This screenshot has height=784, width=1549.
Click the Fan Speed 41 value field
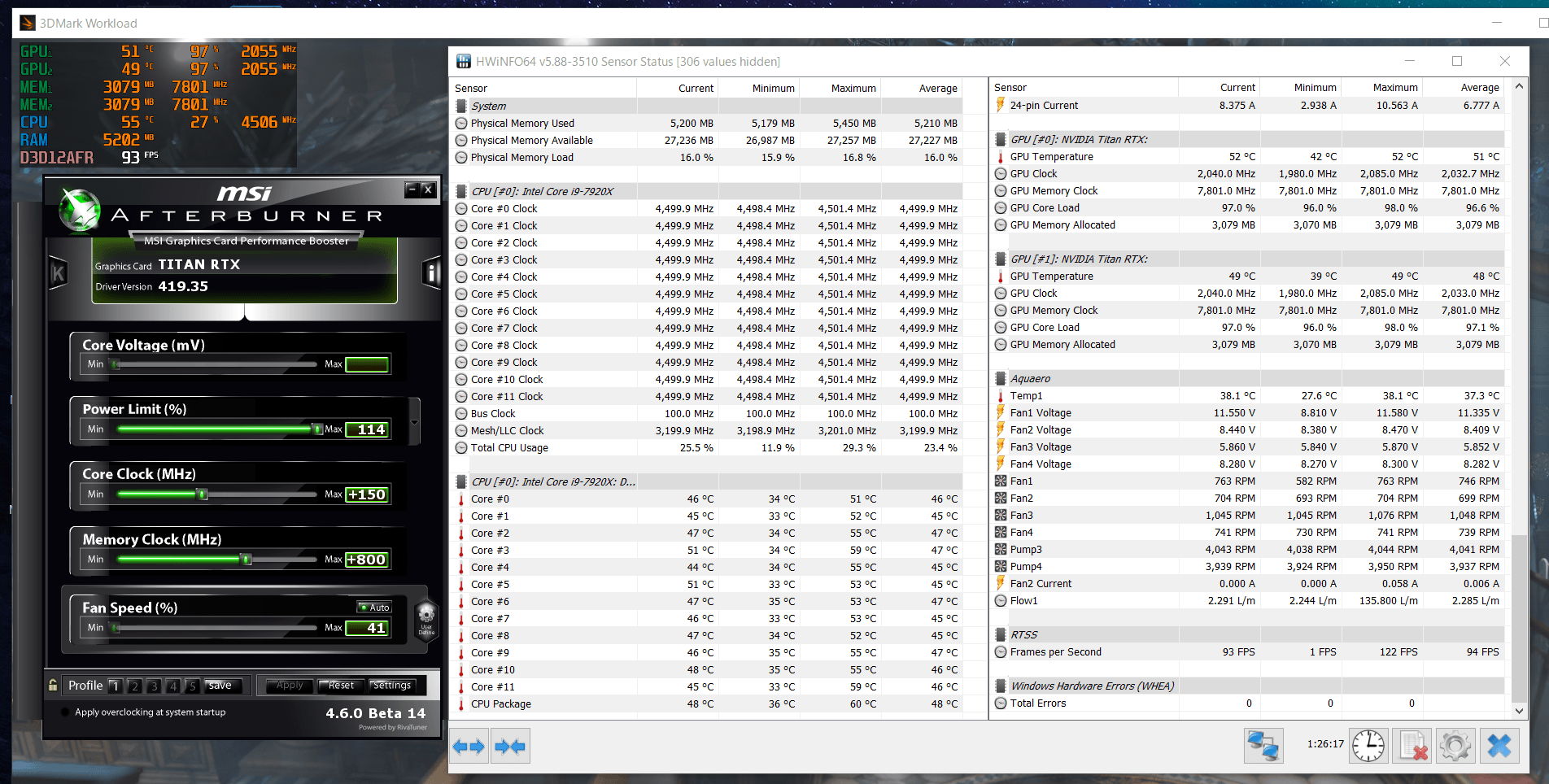[368, 628]
